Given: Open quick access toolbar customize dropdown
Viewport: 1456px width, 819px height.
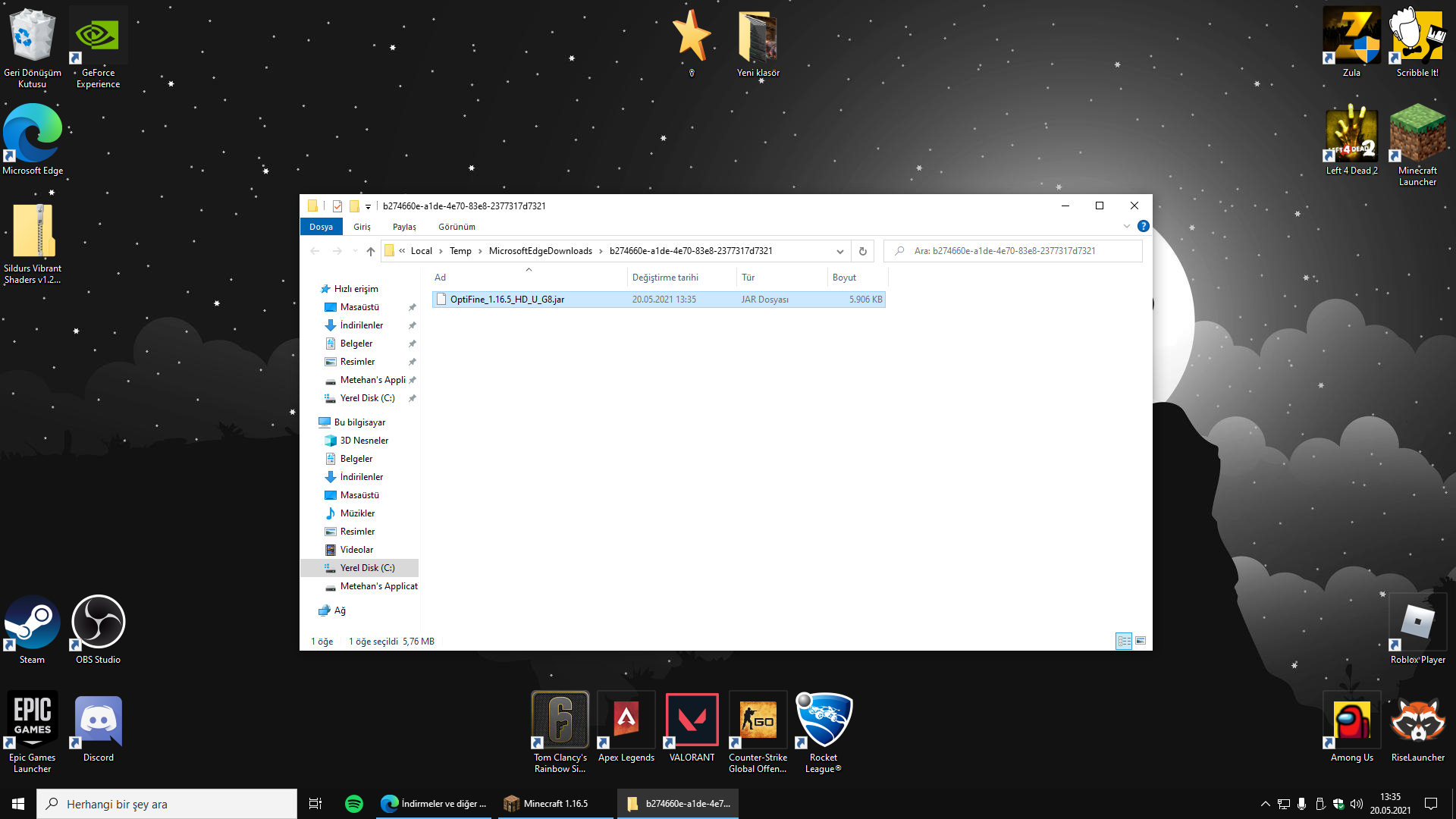Looking at the screenshot, I should tap(368, 206).
